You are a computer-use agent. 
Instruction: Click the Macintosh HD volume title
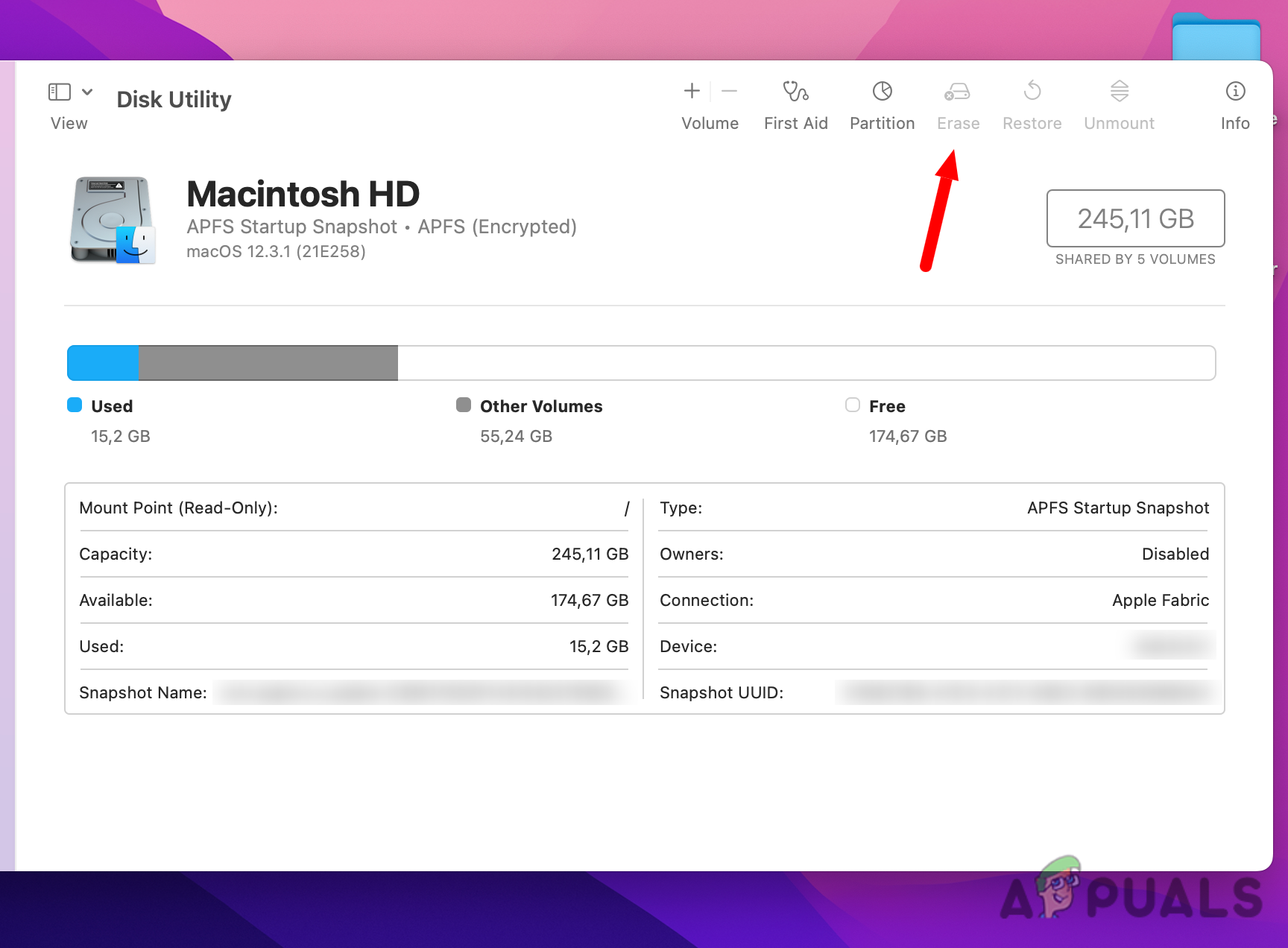[x=303, y=194]
